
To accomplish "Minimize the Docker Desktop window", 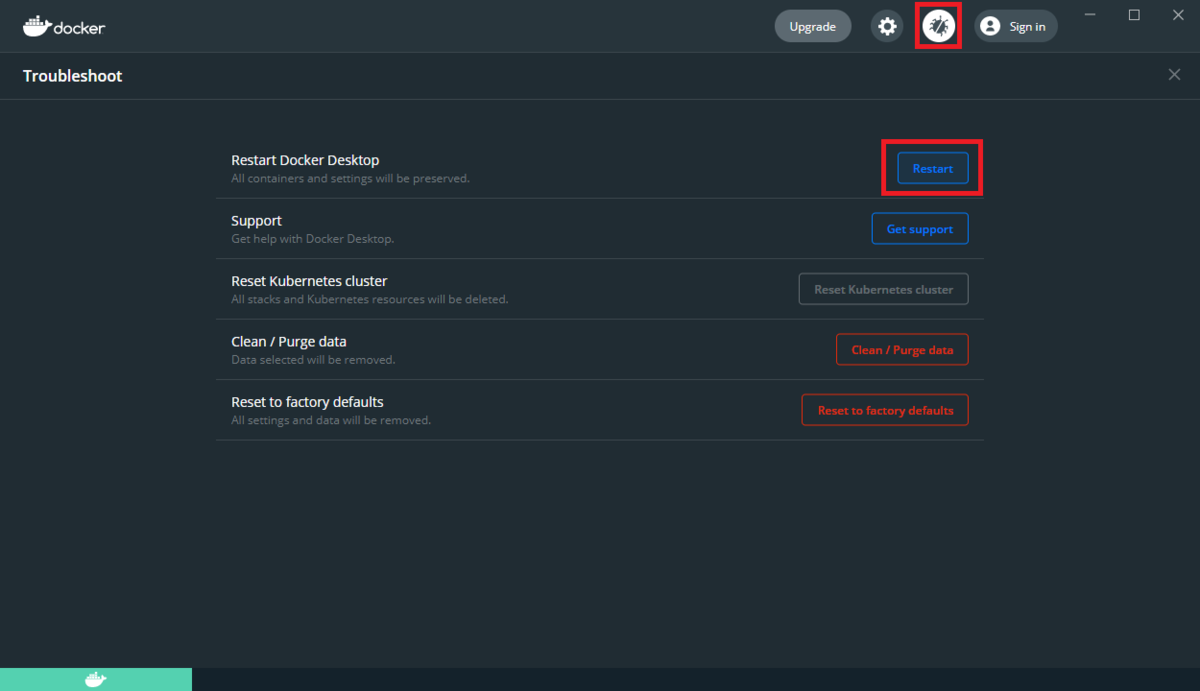I will (x=1091, y=15).
